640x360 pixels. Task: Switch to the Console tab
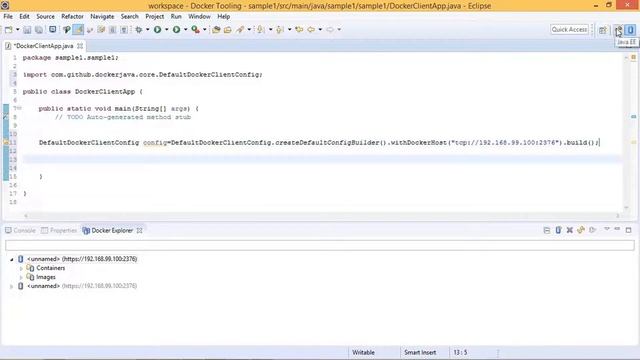point(20,231)
